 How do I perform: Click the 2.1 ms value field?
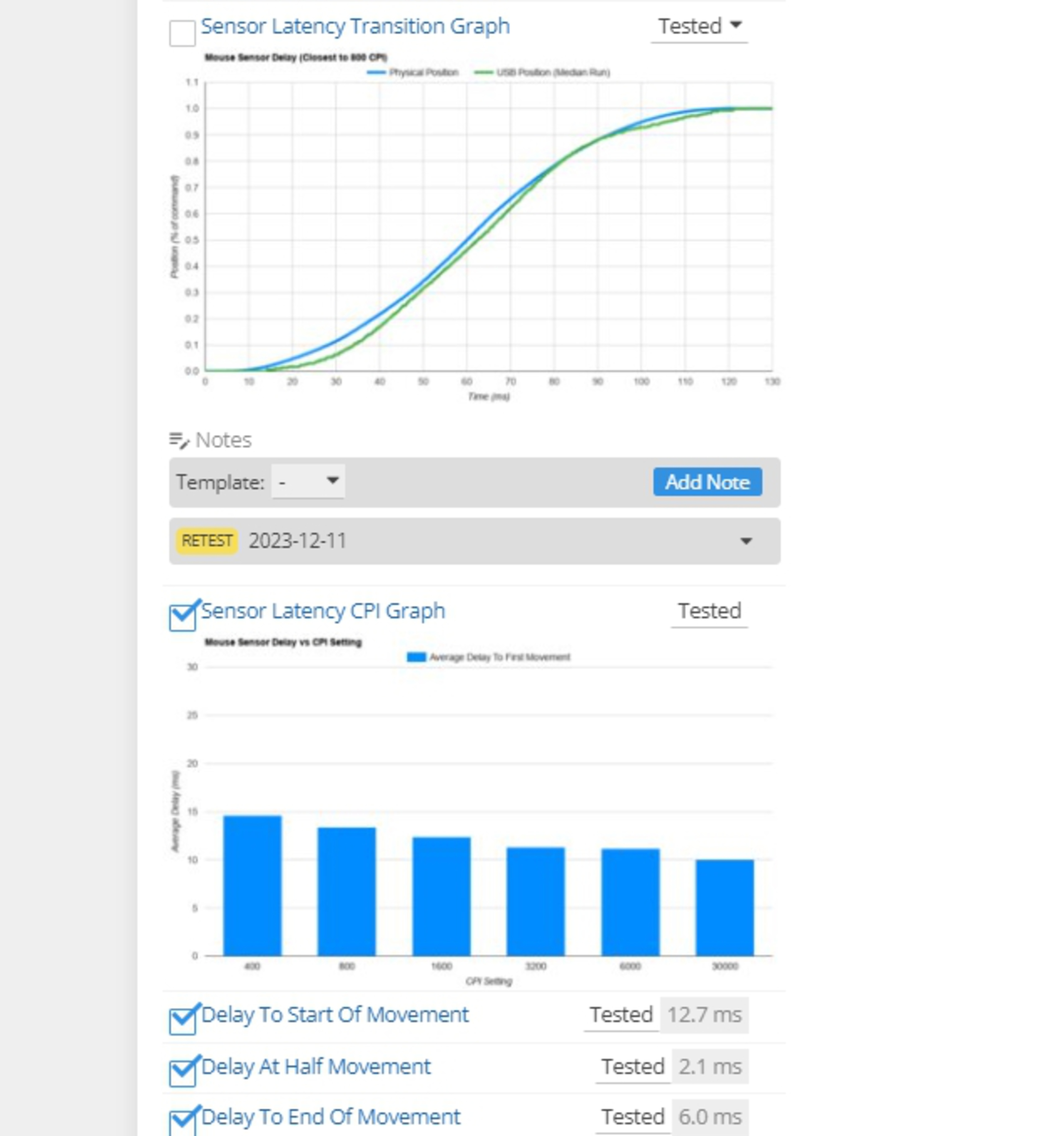tap(710, 1066)
